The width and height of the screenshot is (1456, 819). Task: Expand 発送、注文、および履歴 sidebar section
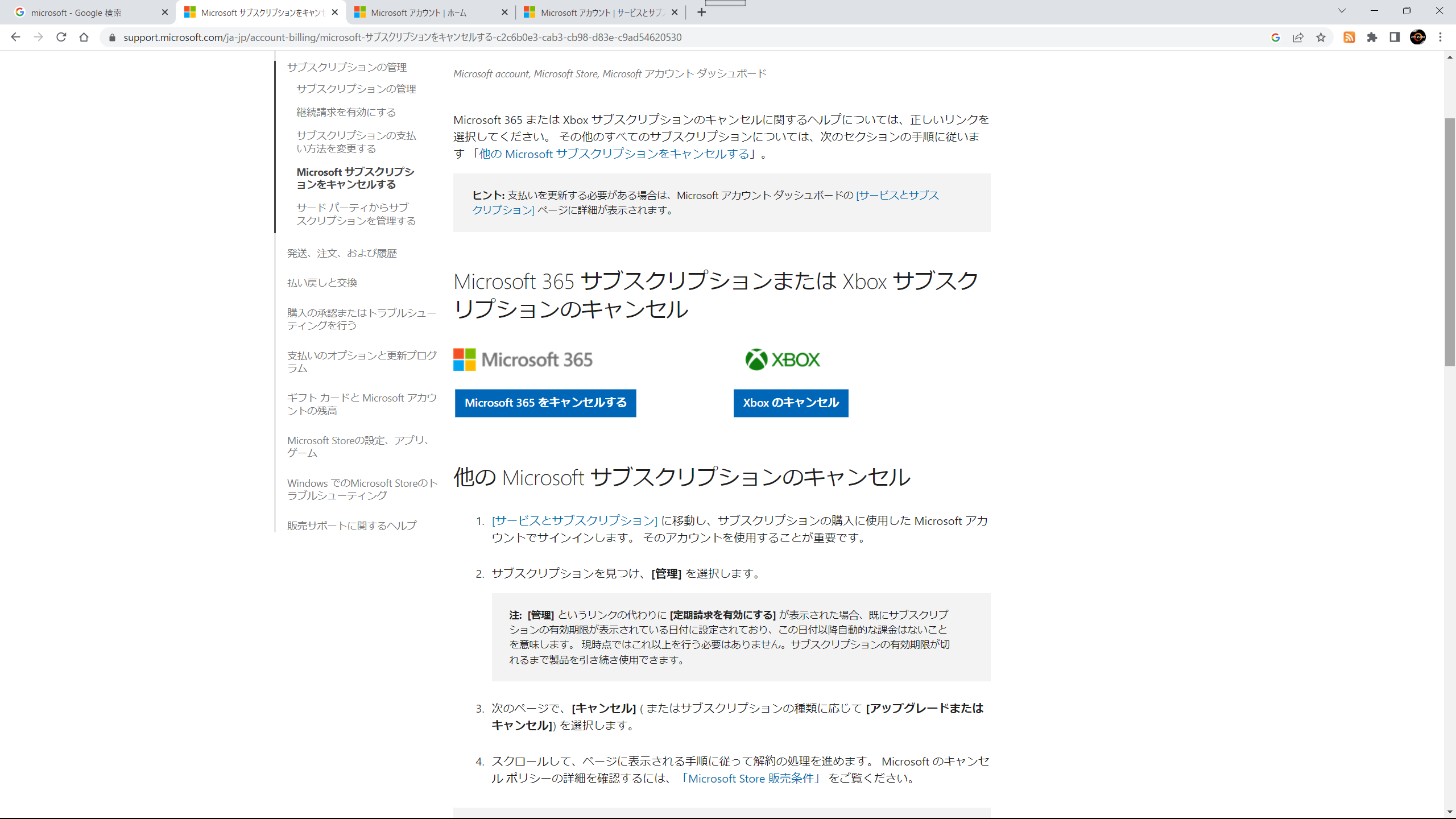[x=342, y=253]
